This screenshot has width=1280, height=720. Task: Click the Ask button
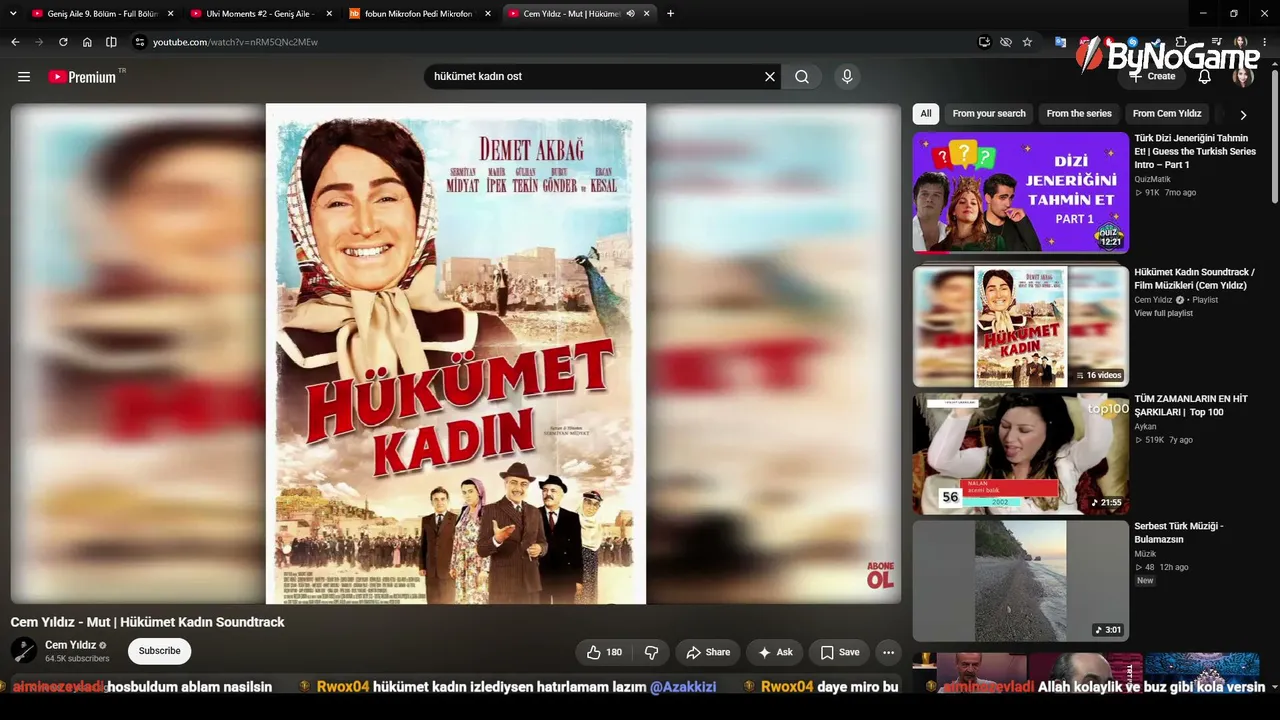775,652
